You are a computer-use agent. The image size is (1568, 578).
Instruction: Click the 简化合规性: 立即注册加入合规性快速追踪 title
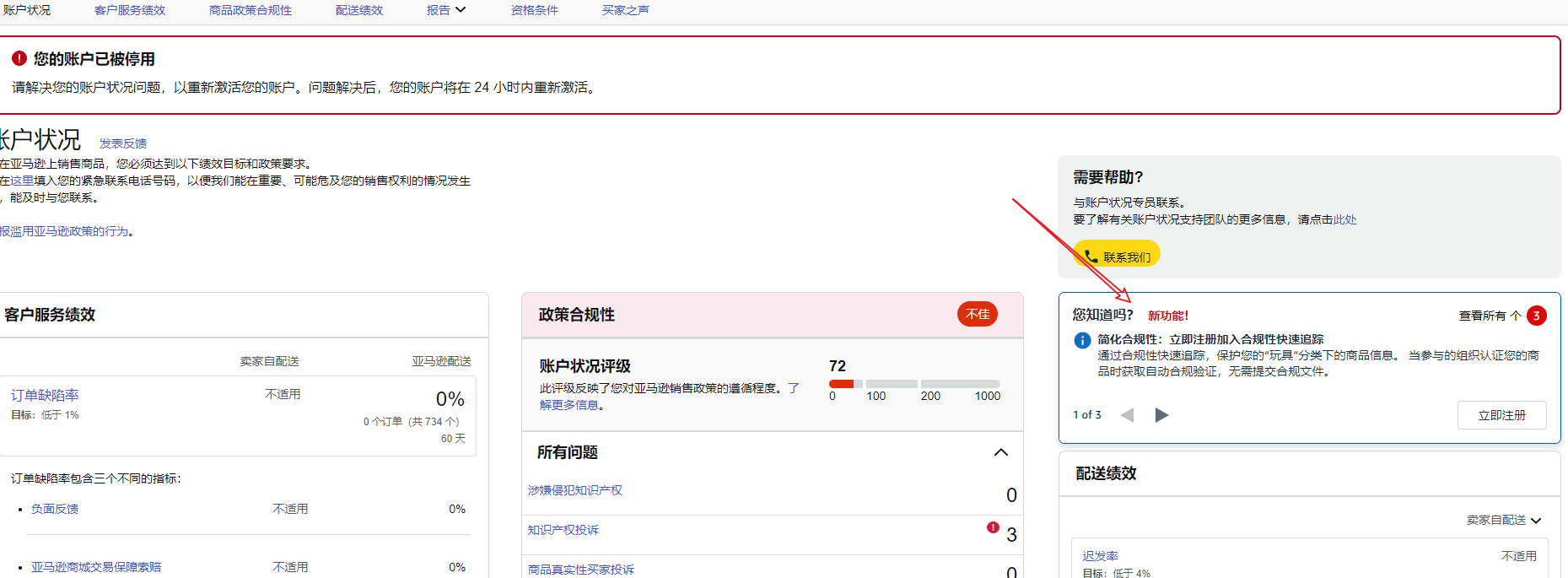pyautogui.click(x=1210, y=339)
